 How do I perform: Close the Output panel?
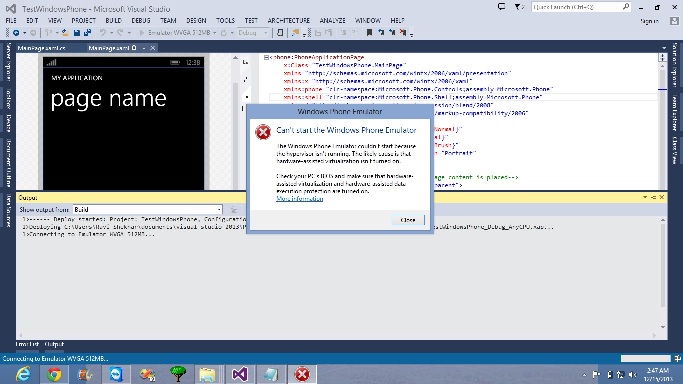(x=661, y=198)
